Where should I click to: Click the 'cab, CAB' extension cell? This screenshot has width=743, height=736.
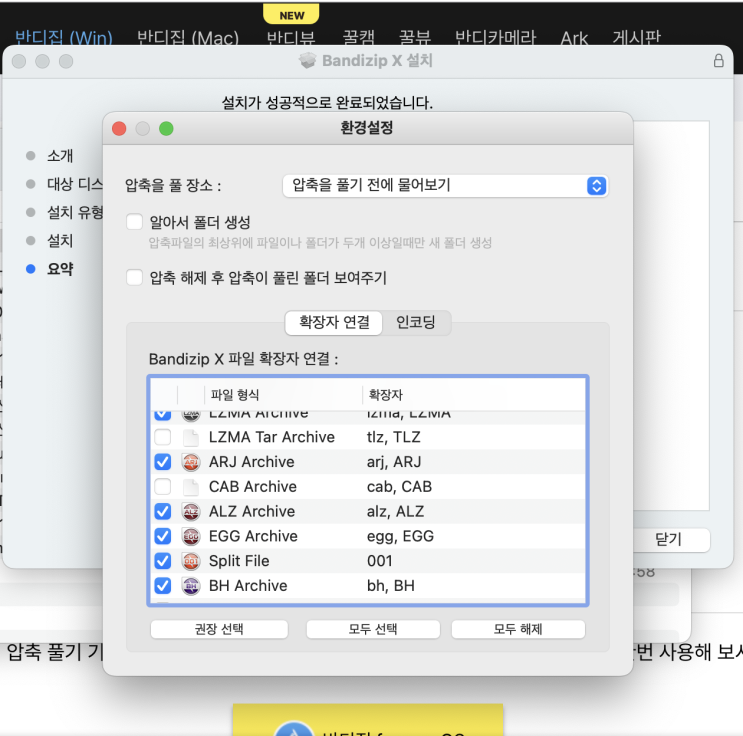click(x=399, y=487)
